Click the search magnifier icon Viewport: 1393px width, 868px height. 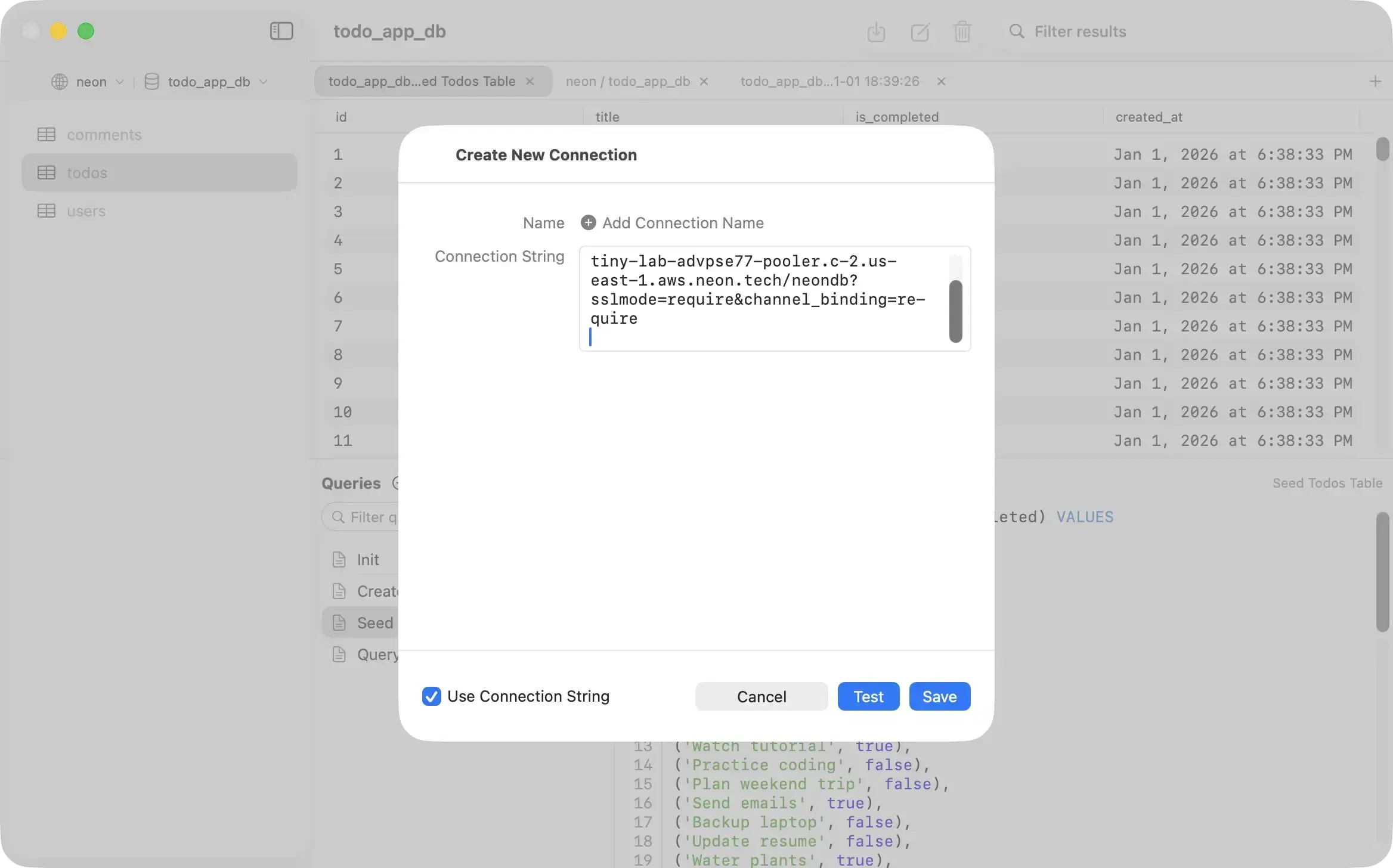[1017, 32]
